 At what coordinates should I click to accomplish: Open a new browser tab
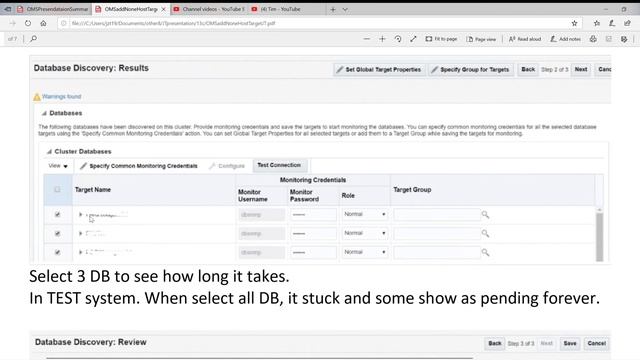333,9
